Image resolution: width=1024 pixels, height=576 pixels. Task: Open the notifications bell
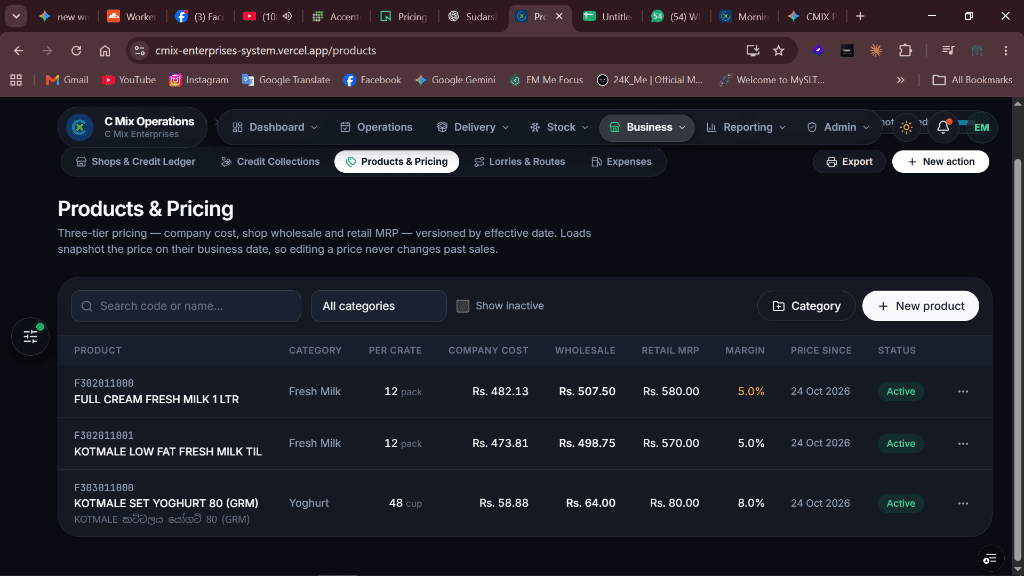tap(943, 127)
